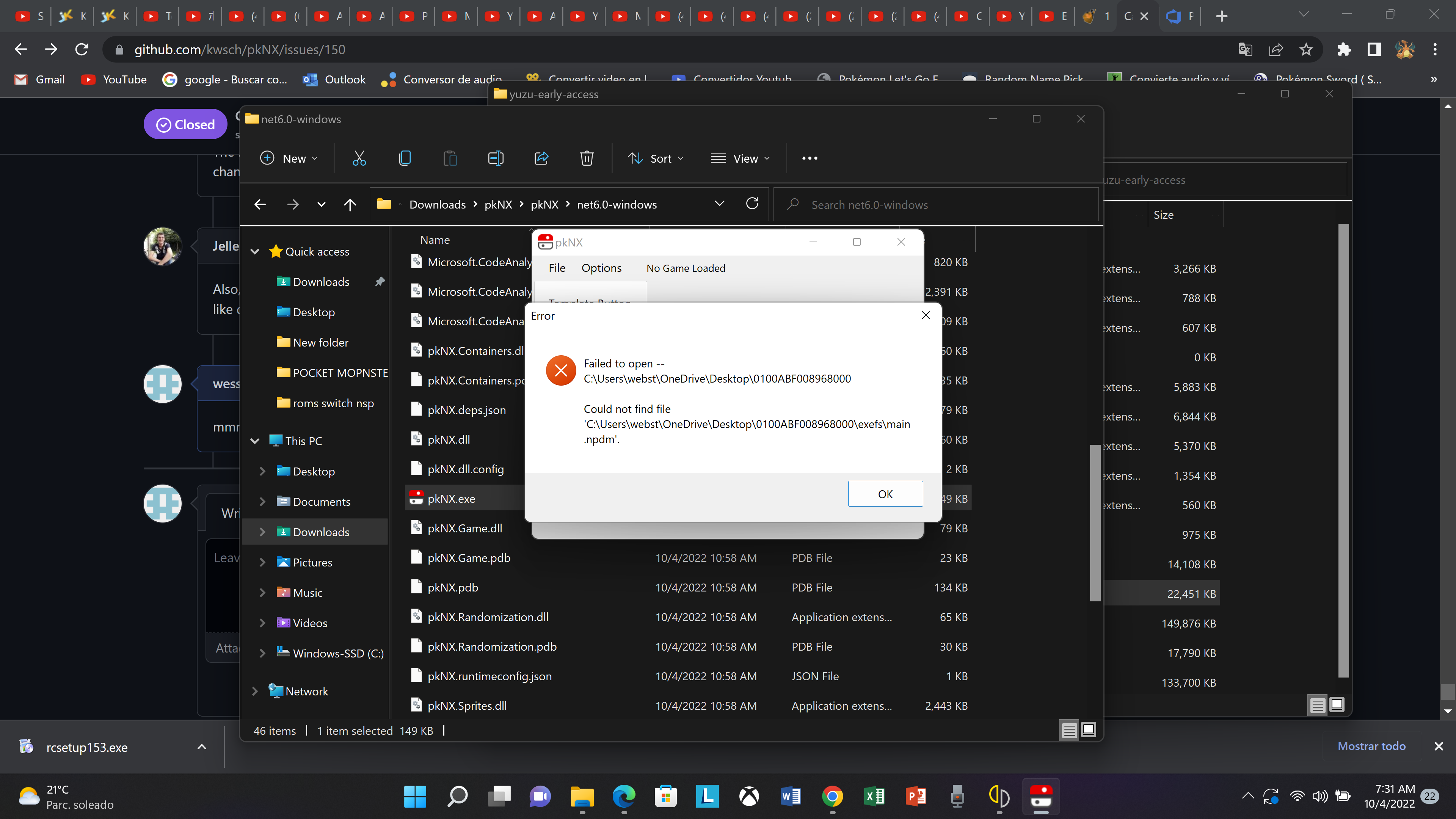Expand the Network tree item

pyautogui.click(x=255, y=691)
